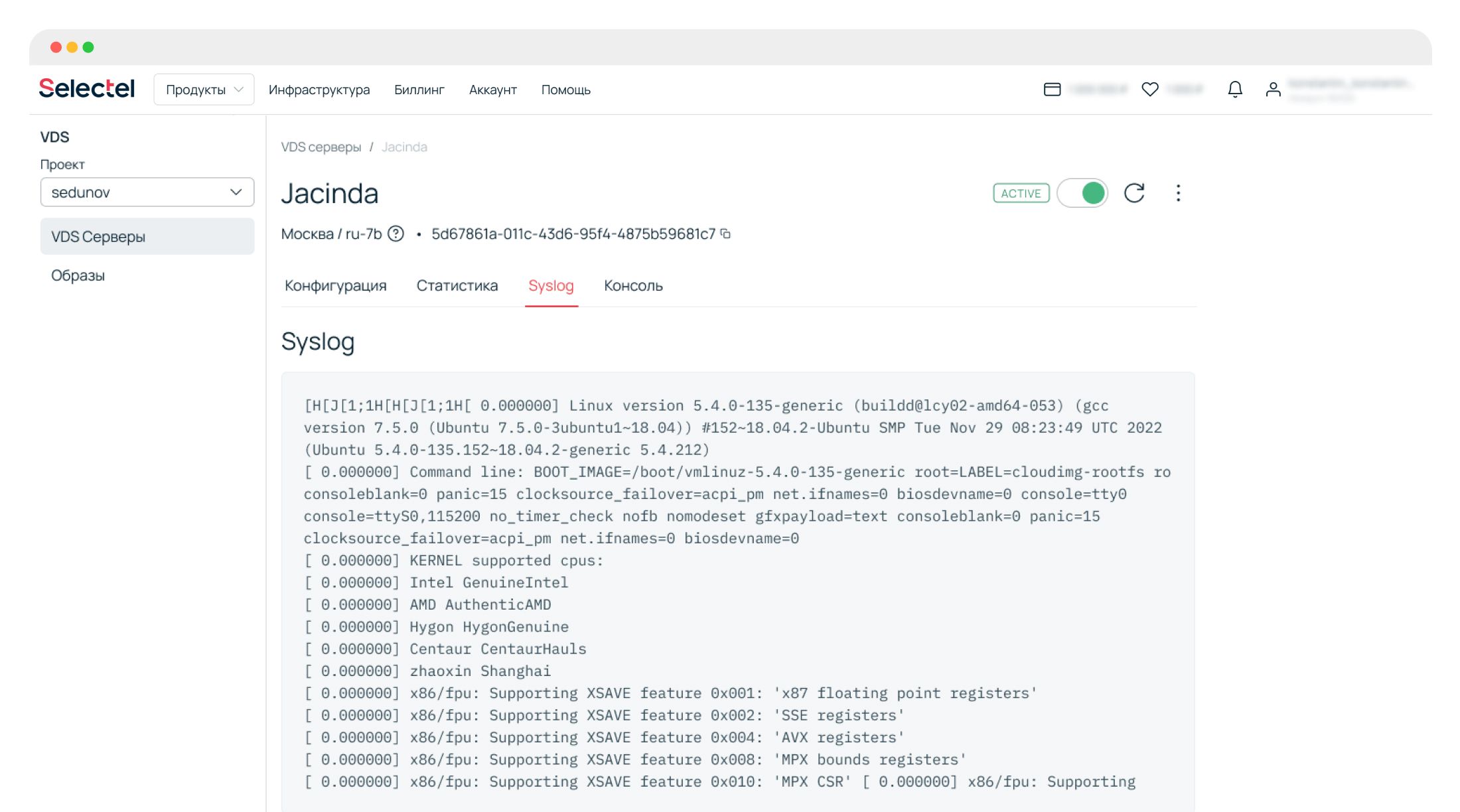Open the Статистика tab
1460x812 pixels.
pos(457,285)
